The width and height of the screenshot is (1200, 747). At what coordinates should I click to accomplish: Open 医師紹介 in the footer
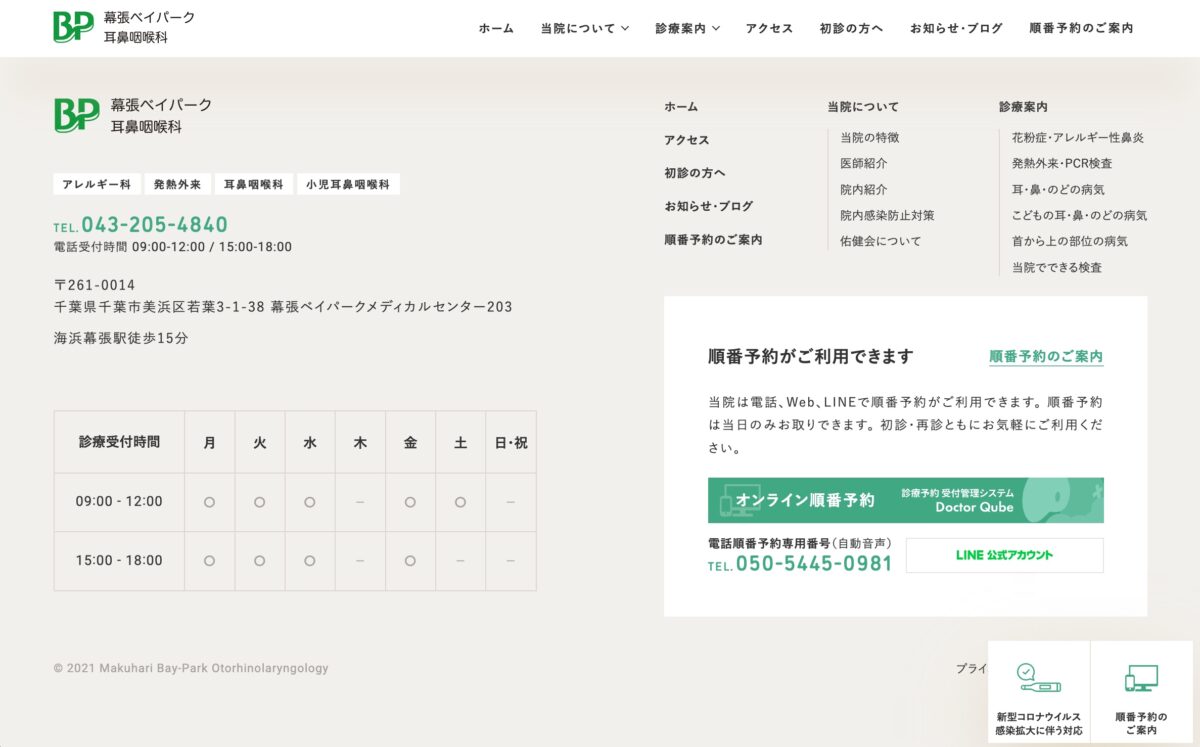(864, 163)
